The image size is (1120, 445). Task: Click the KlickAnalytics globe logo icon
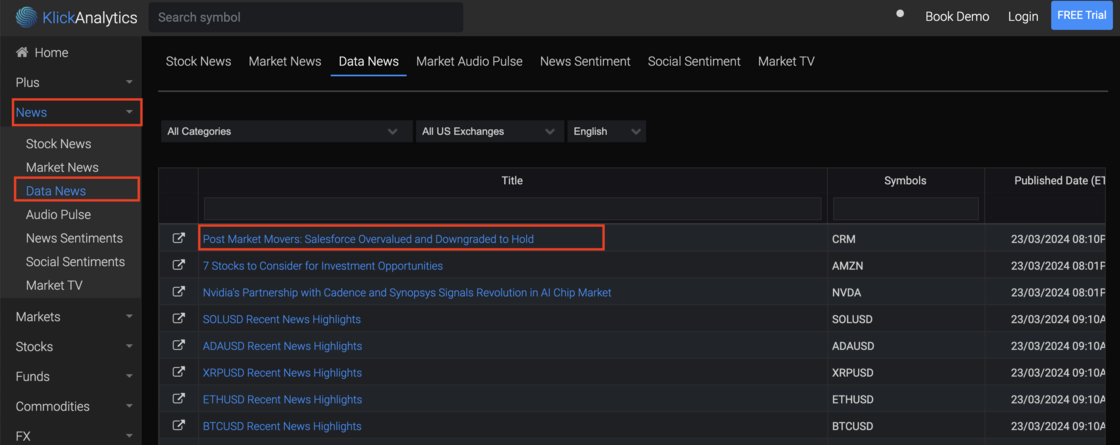(x=26, y=17)
